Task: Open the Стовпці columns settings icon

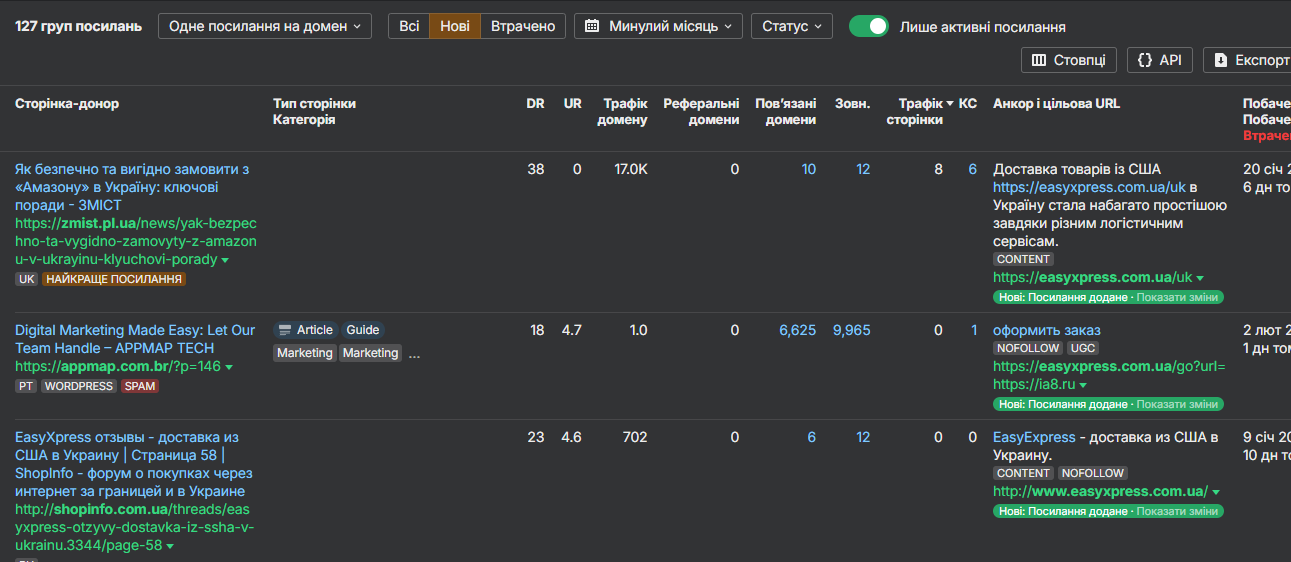Action: 1039,60
